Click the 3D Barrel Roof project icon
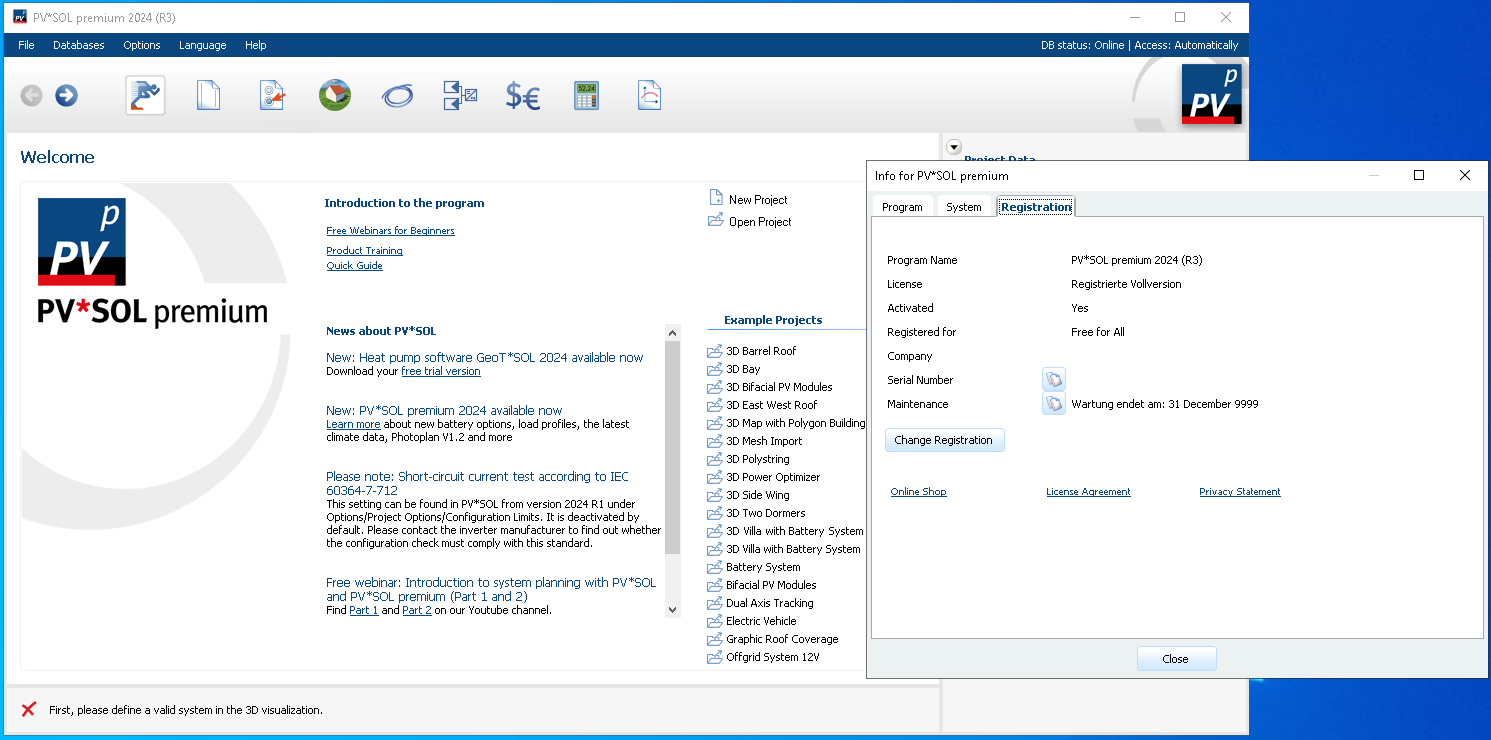Image resolution: width=1491 pixels, height=740 pixels. point(714,351)
